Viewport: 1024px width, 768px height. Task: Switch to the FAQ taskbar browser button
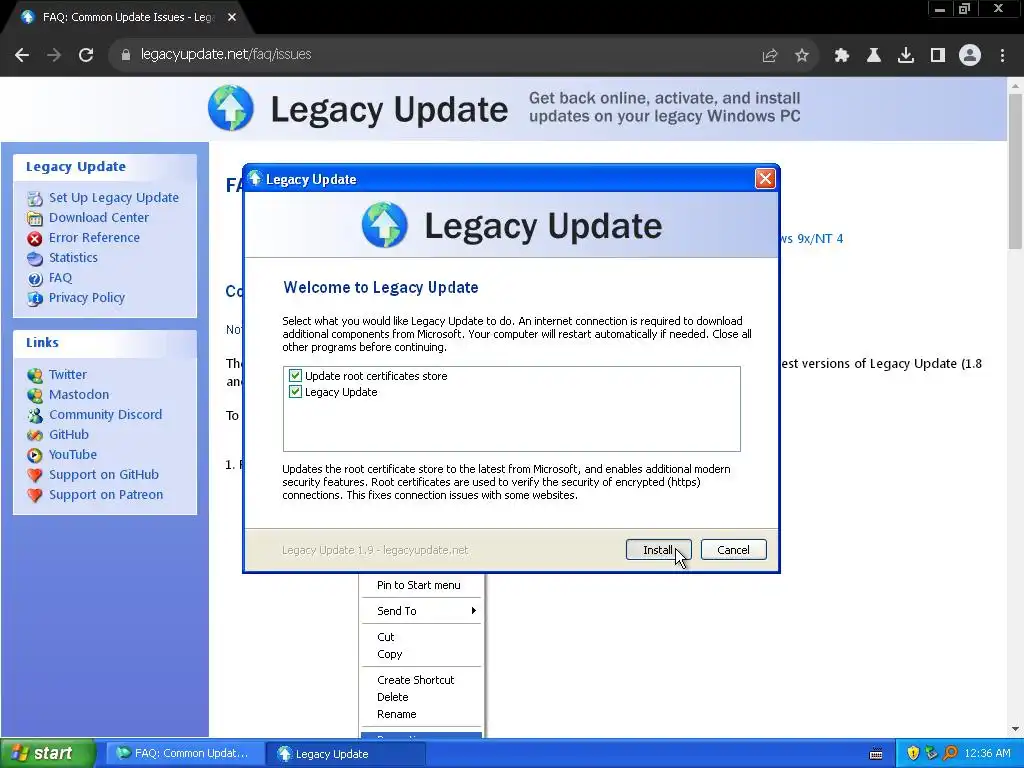(x=185, y=754)
